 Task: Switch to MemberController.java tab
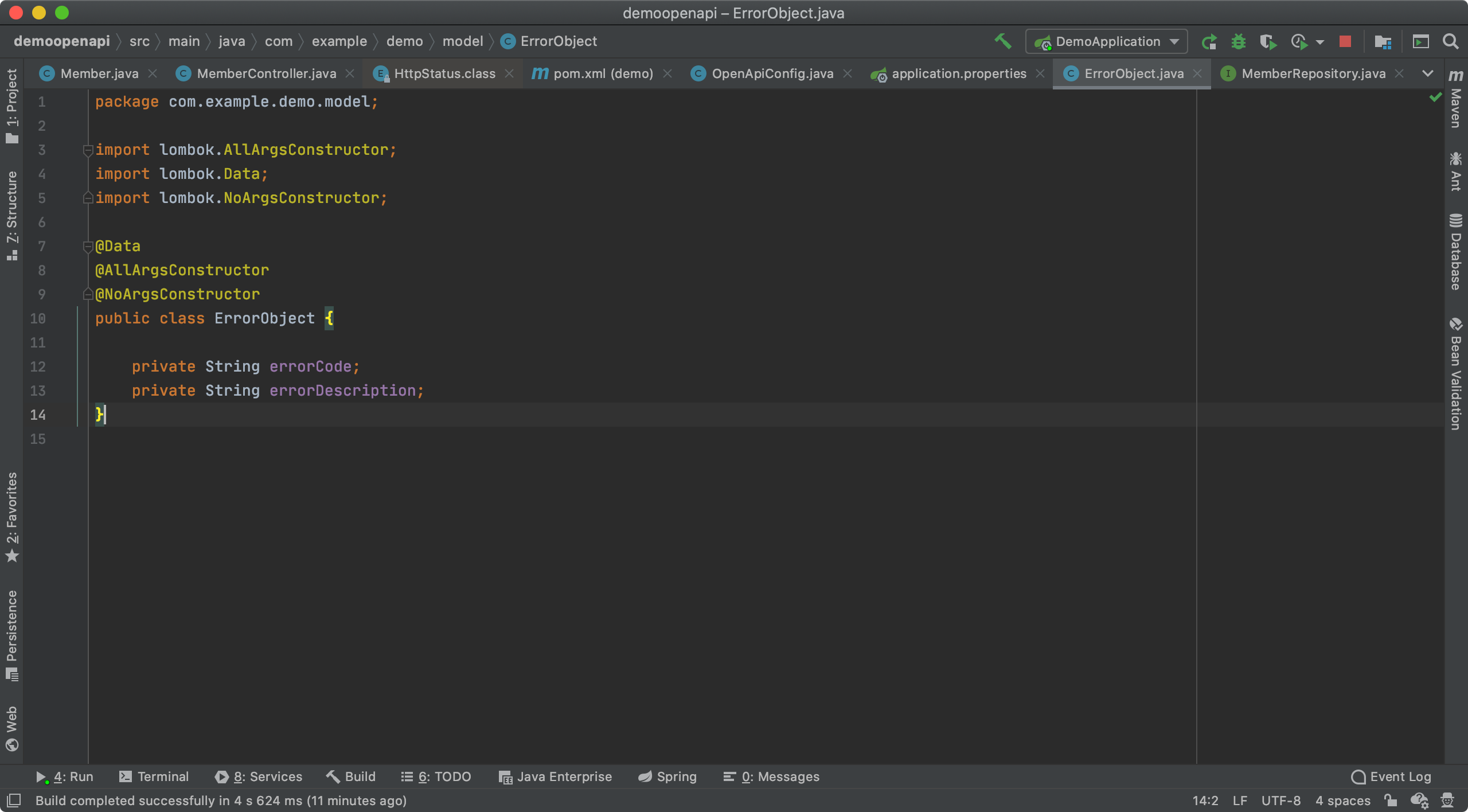click(x=266, y=73)
